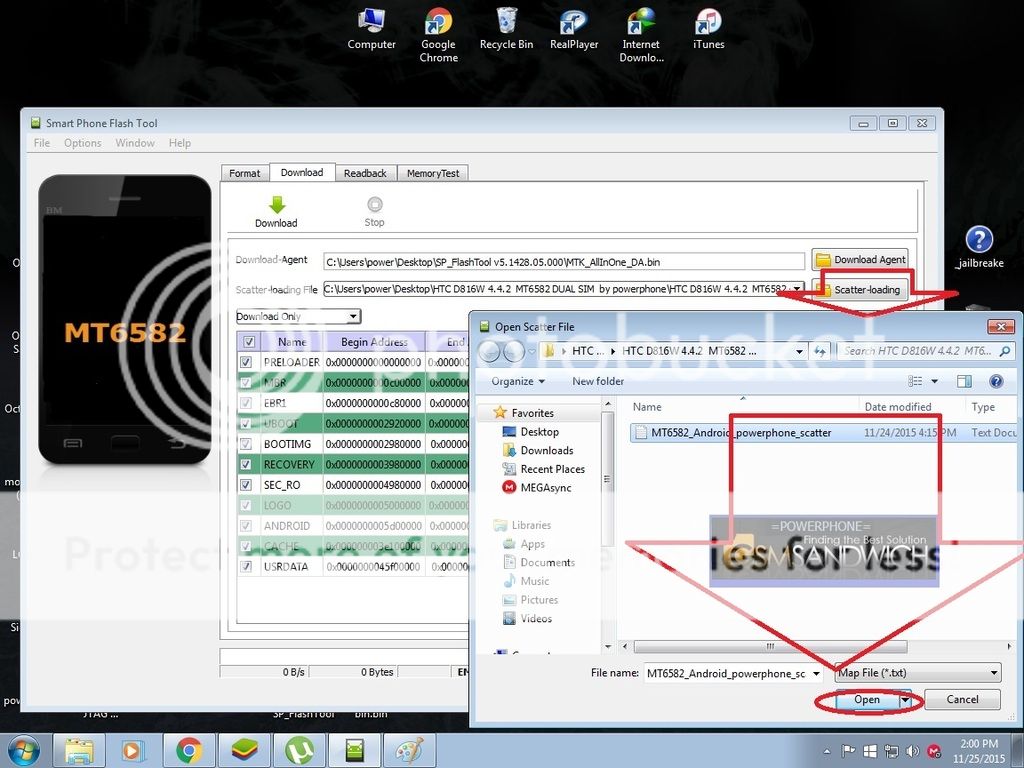Click the Download arrow icon to start flashing
The height and width of the screenshot is (768, 1024).
276,205
